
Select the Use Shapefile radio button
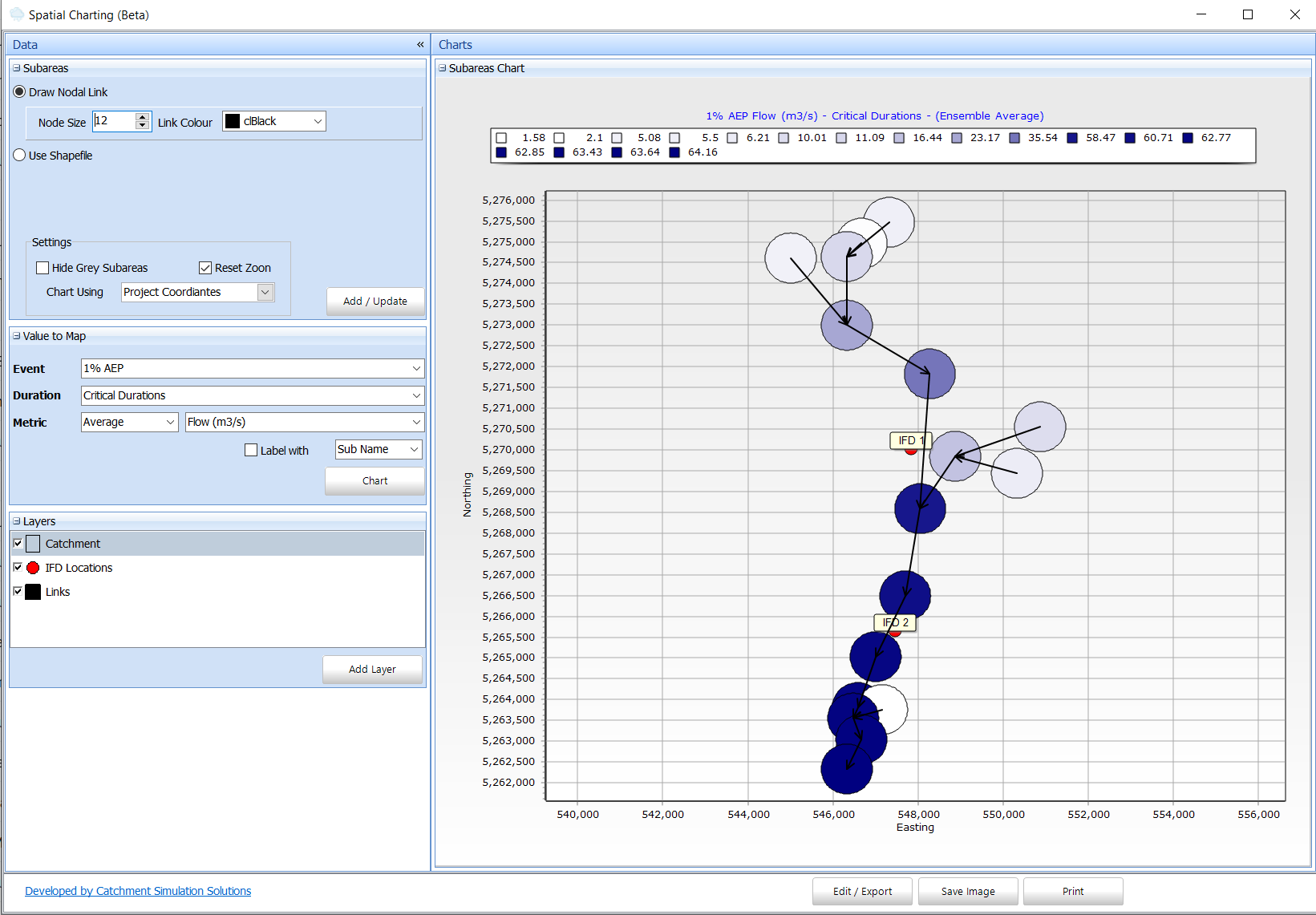click(x=20, y=156)
